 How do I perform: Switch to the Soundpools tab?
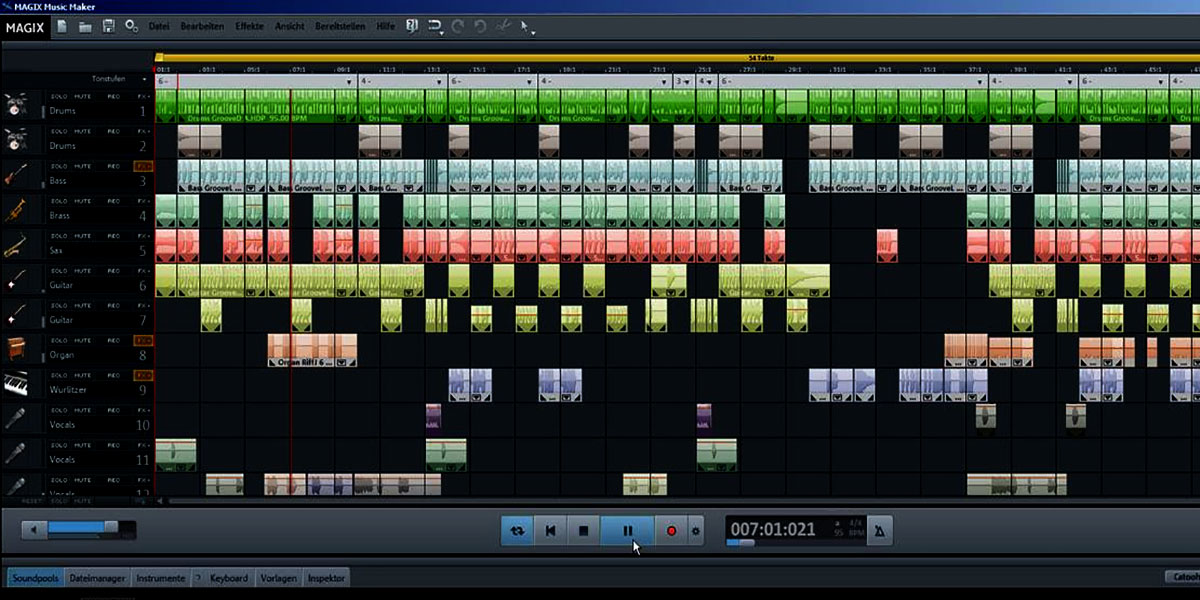click(36, 578)
